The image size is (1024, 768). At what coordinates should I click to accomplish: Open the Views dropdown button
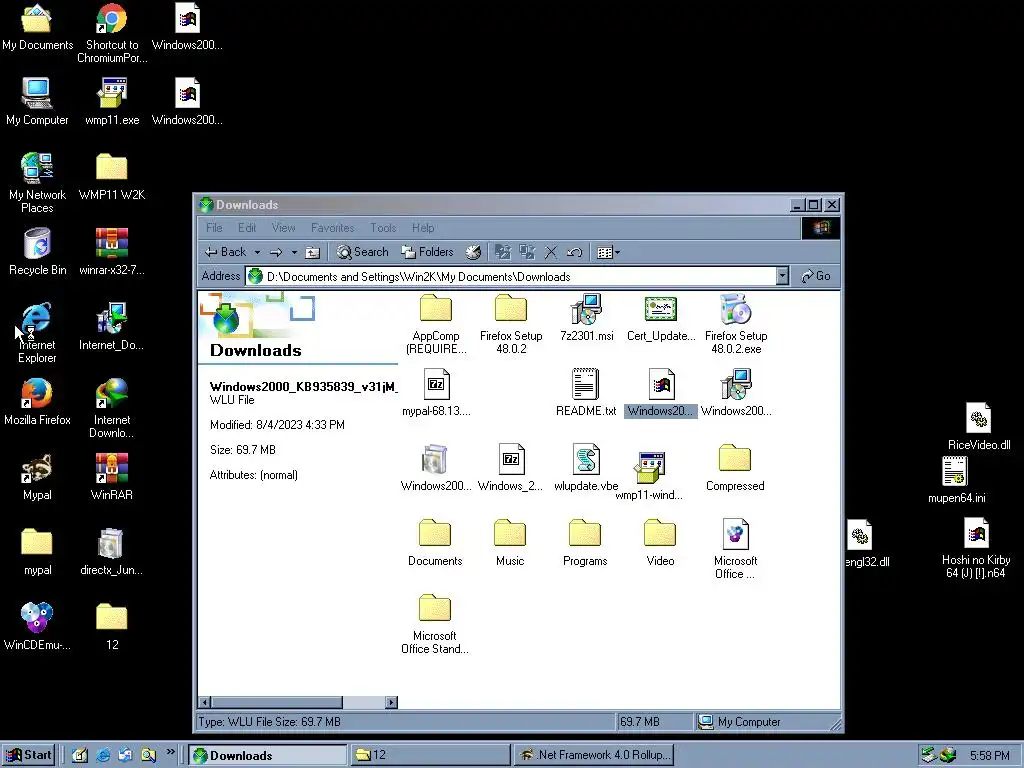[609, 252]
